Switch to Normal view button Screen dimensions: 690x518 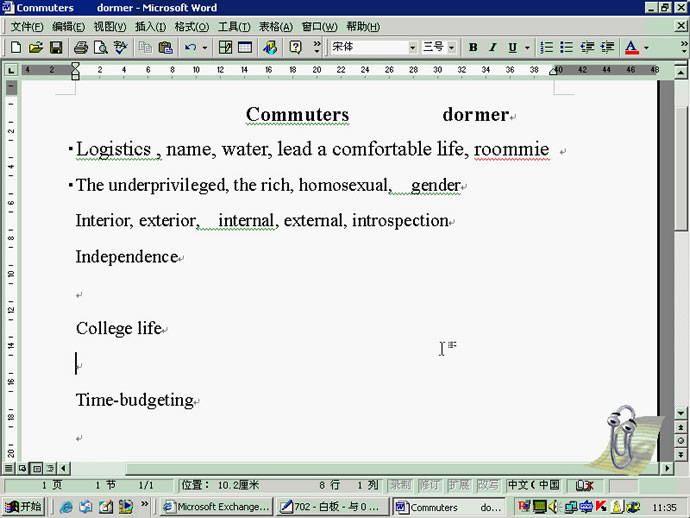click(x=8, y=468)
